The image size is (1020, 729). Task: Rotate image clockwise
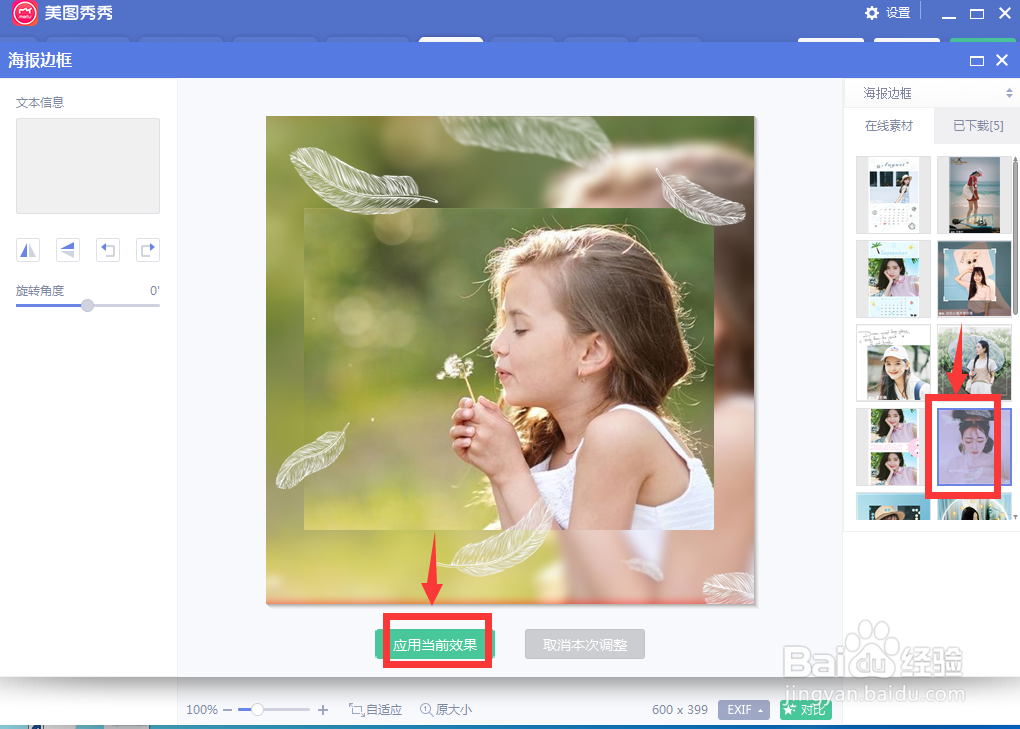(148, 250)
